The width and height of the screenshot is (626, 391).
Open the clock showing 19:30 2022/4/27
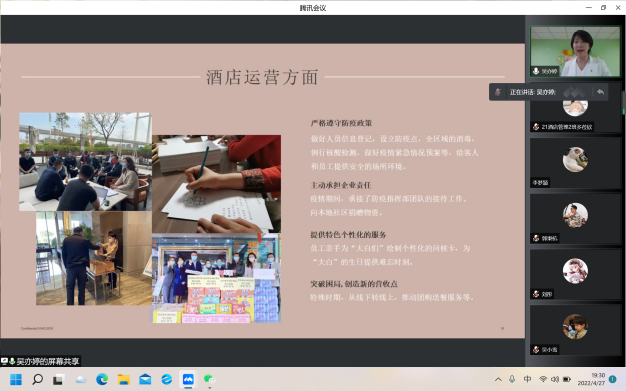click(591, 379)
